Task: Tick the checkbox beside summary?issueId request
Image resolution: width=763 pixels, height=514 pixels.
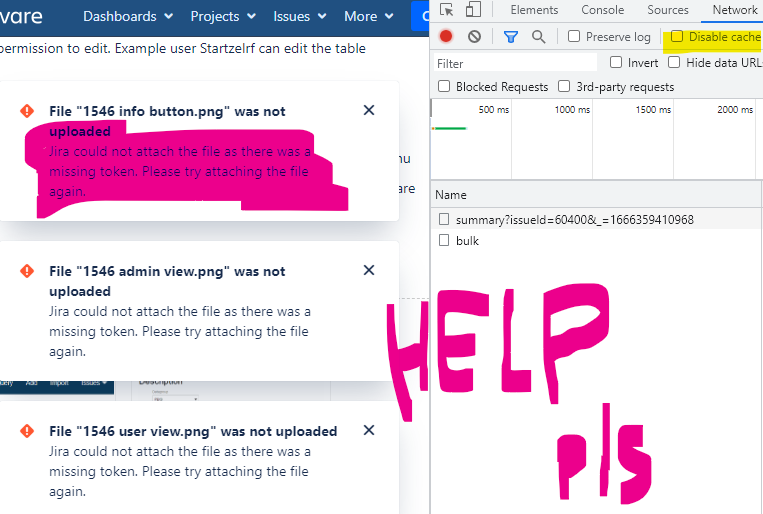Action: (444, 220)
